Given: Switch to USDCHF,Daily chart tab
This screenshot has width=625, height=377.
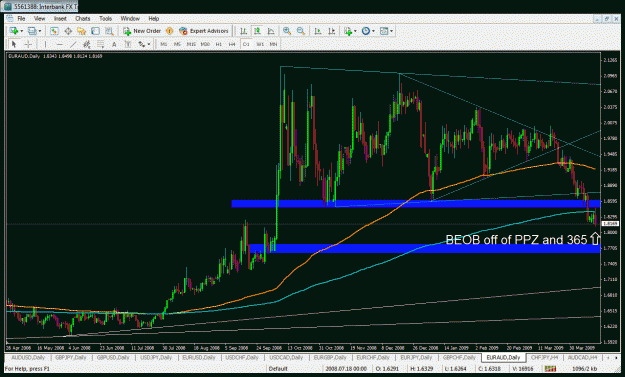Looking at the screenshot, I should (x=242, y=357).
